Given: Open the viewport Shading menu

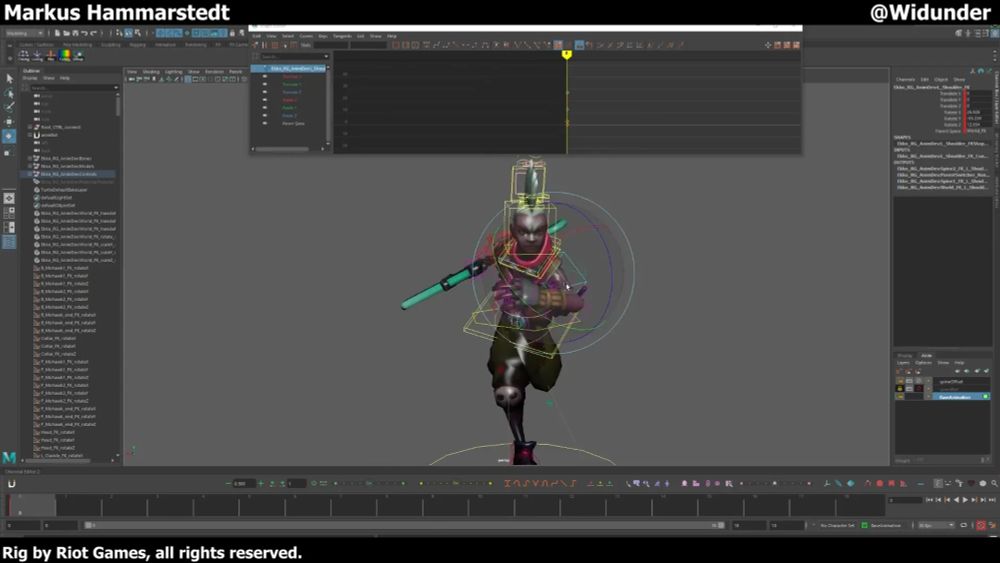Looking at the screenshot, I should click(x=151, y=71).
